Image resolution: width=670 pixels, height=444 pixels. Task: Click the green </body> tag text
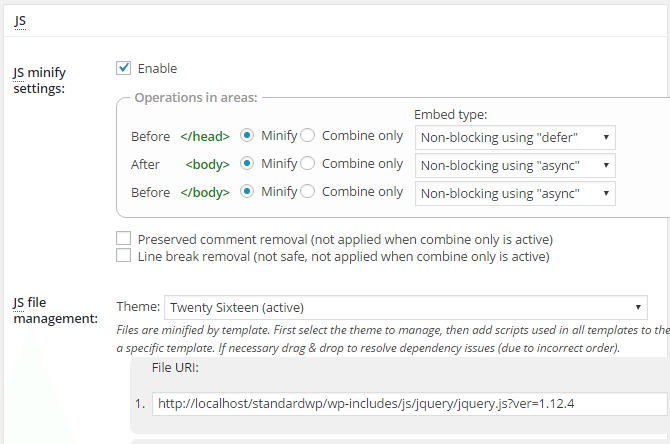tap(205, 193)
